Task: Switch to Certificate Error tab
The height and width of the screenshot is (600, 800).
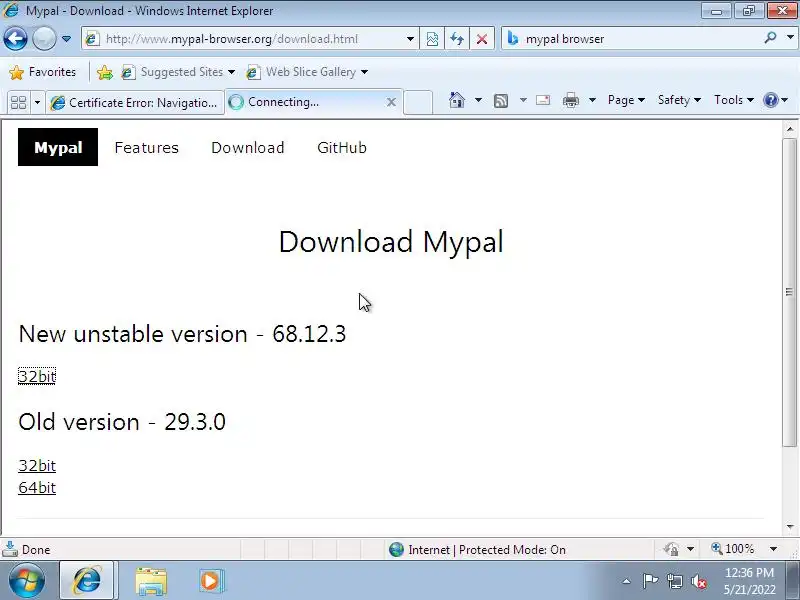Action: pos(135,103)
